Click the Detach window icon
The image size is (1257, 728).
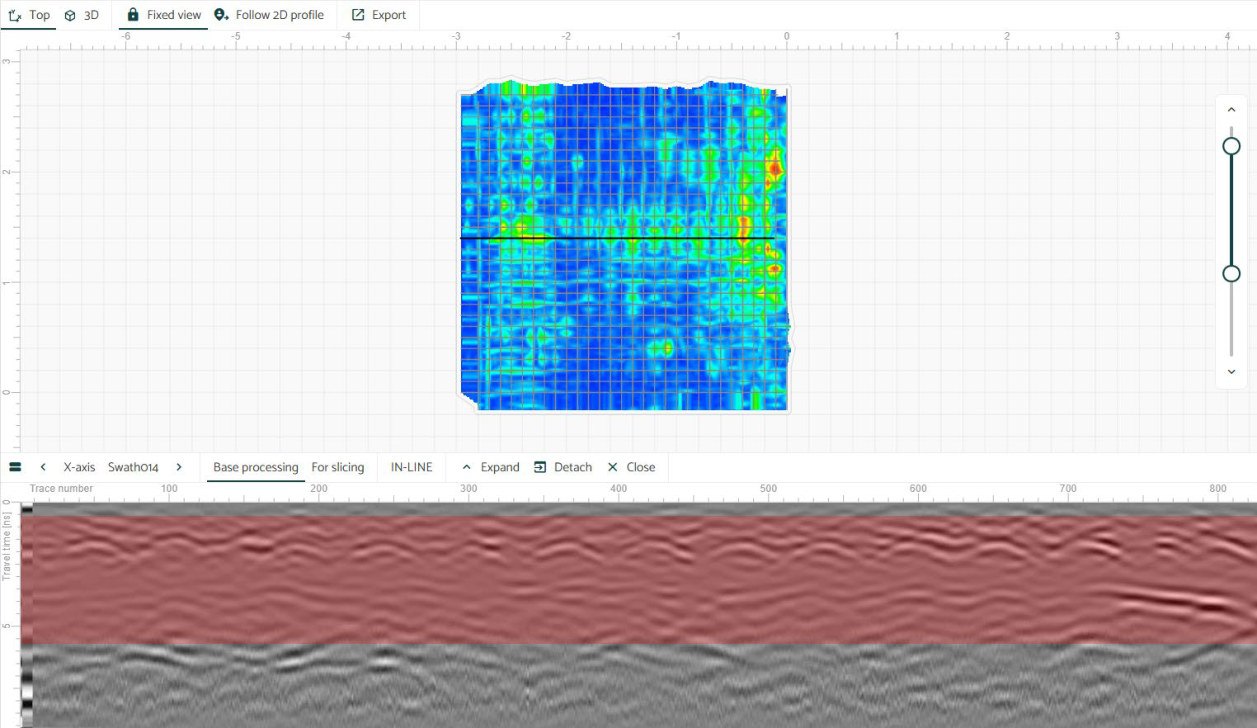(540, 467)
